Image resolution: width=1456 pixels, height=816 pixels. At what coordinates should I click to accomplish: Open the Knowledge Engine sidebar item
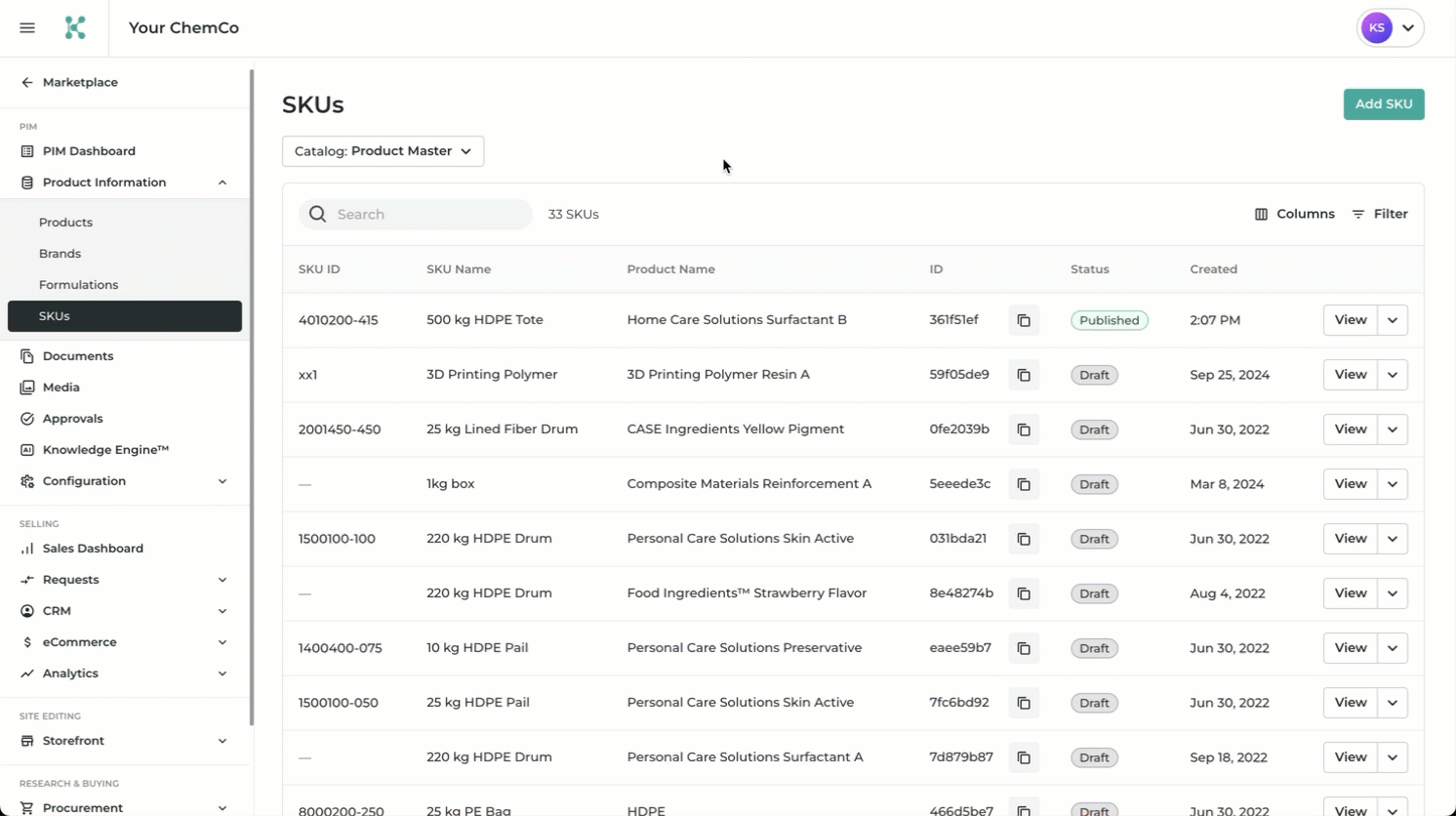click(105, 450)
